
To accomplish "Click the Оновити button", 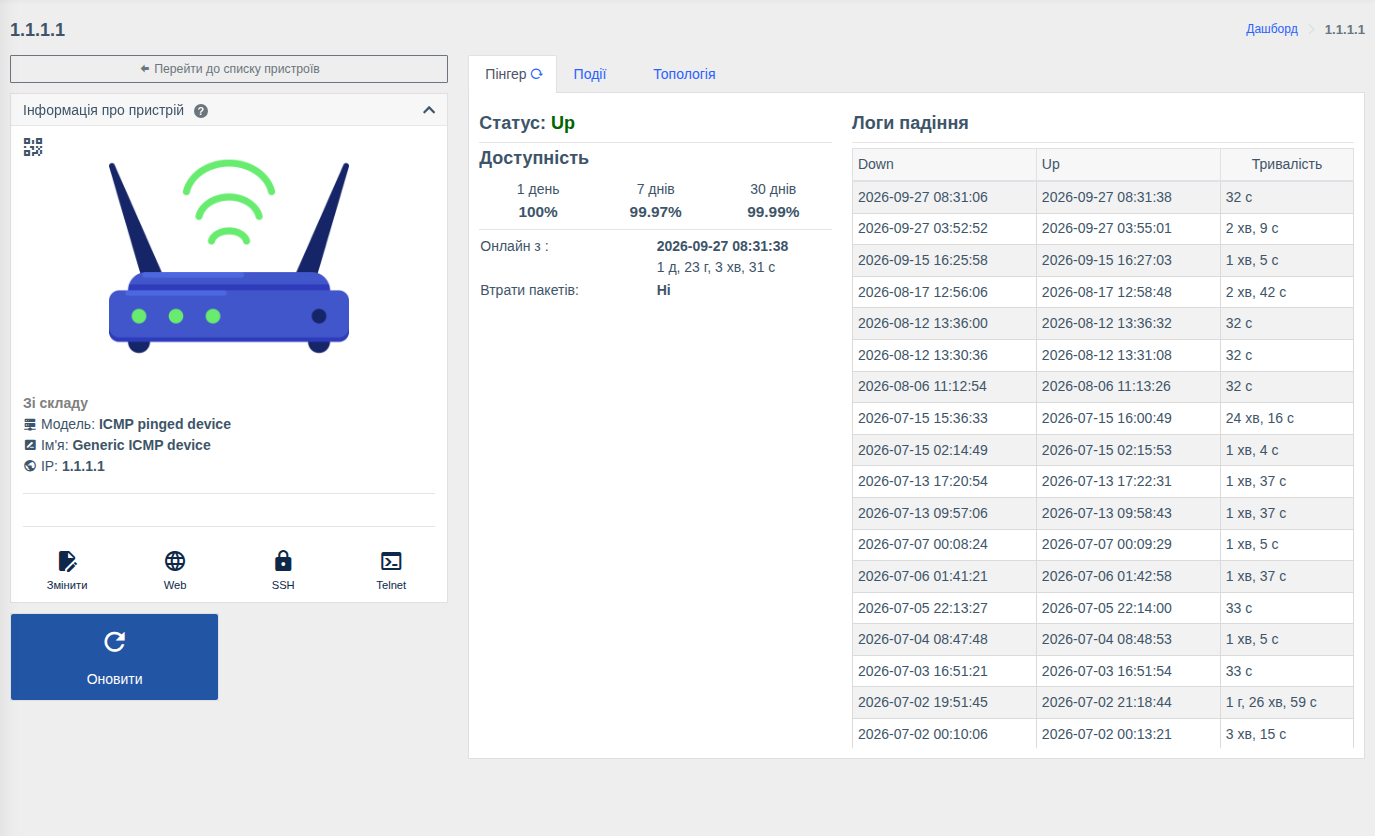I will [x=114, y=657].
